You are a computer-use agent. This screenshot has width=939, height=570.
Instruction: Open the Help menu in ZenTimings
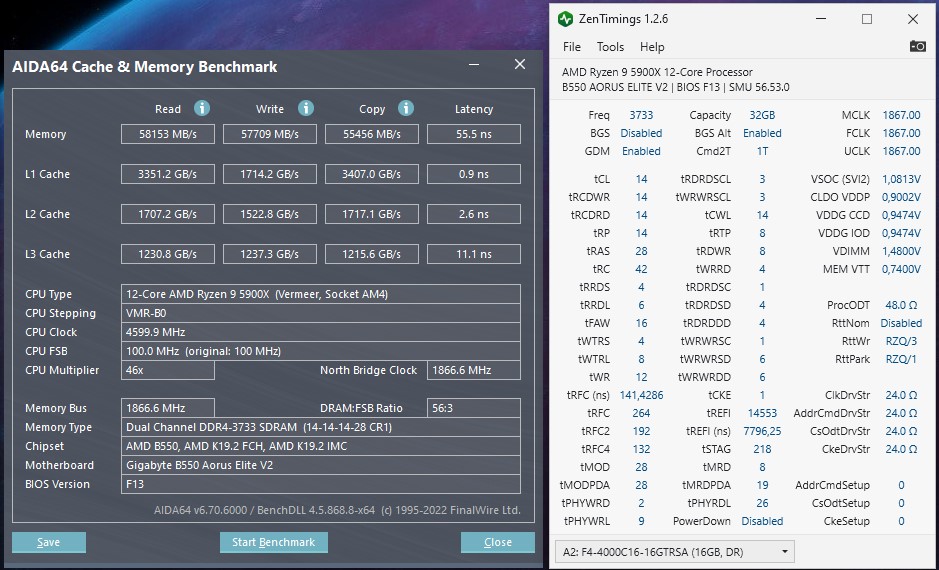click(652, 47)
